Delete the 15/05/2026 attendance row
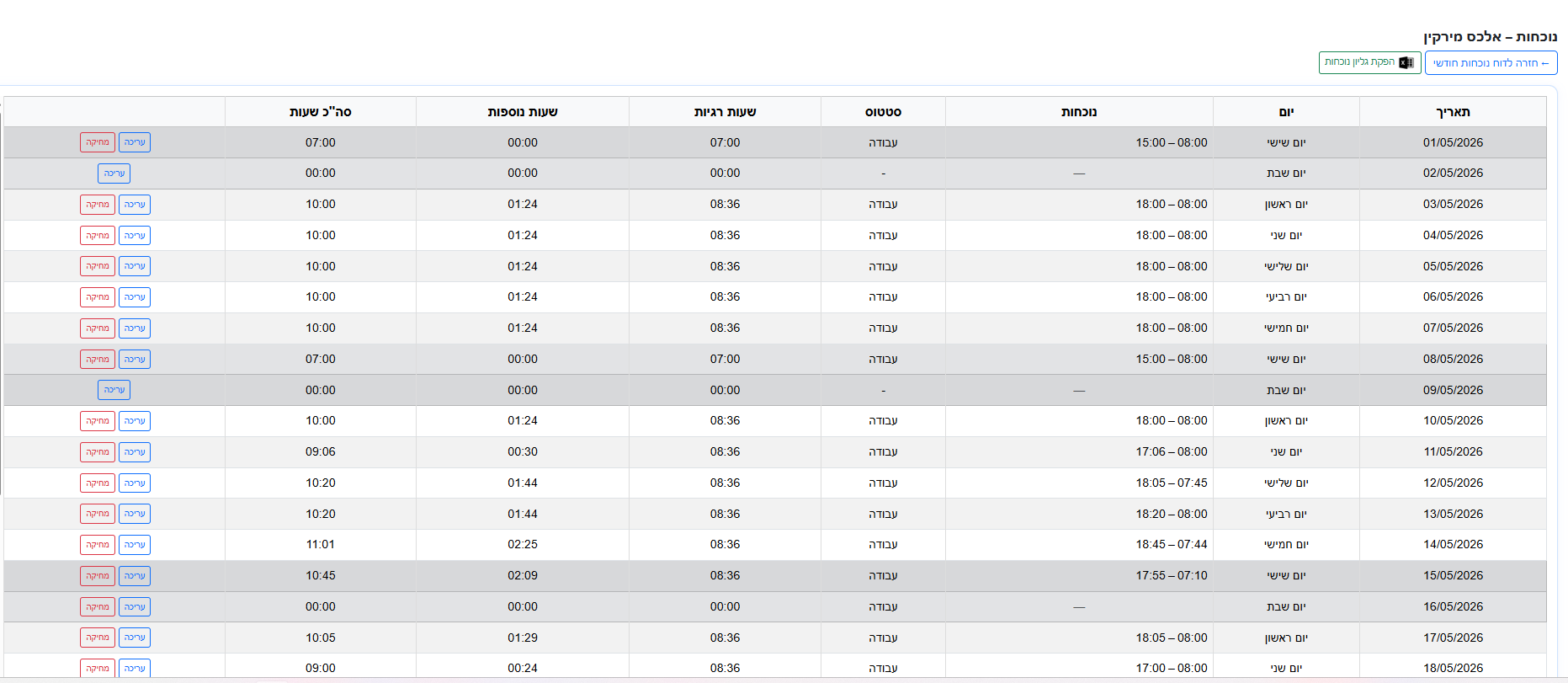 click(98, 576)
